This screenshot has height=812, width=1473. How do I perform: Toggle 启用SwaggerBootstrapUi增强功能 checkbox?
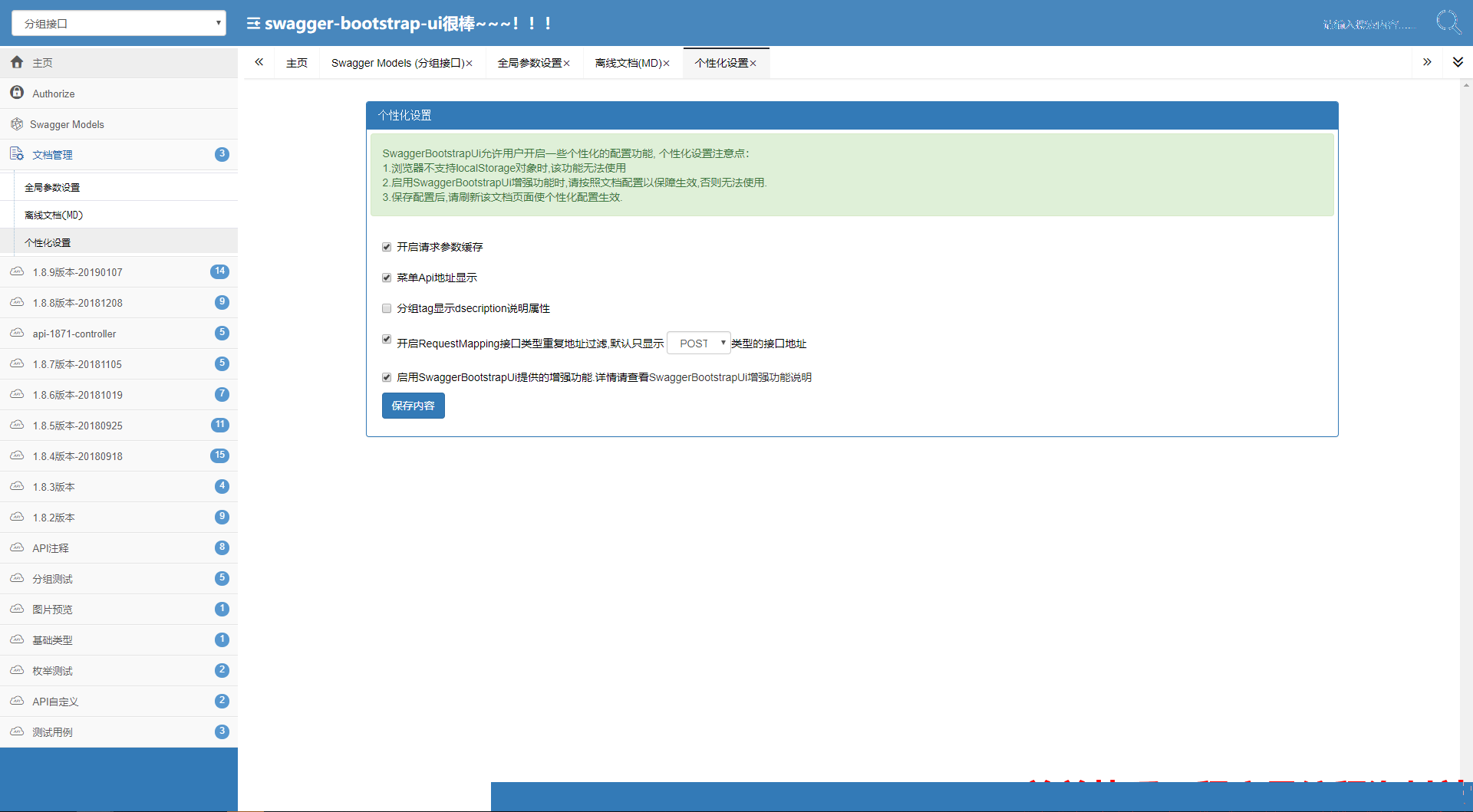[x=387, y=377]
